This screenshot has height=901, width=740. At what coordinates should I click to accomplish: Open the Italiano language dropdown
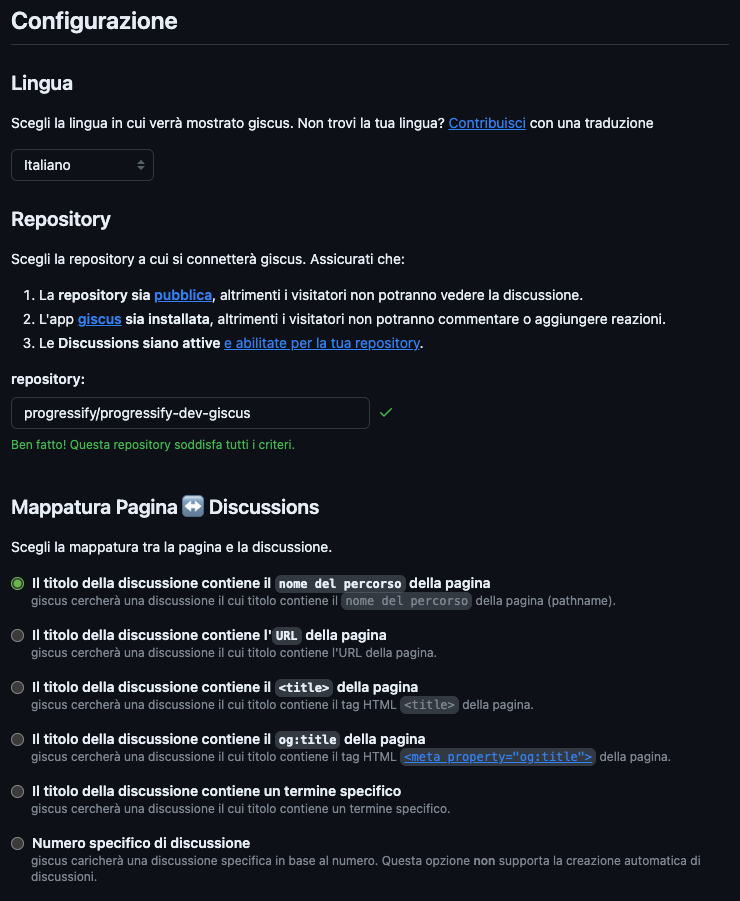pyautogui.click(x=82, y=165)
